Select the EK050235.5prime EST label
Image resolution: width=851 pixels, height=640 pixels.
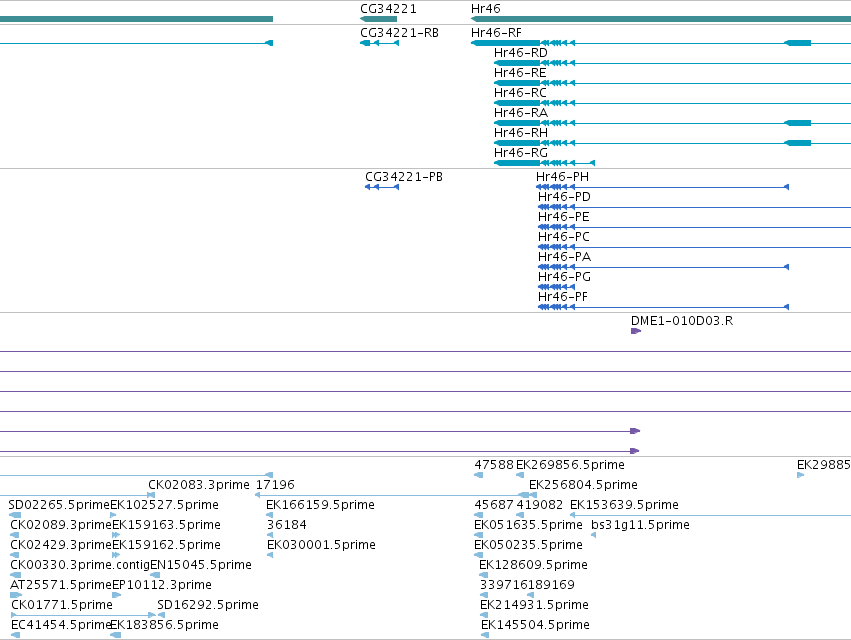[528, 545]
